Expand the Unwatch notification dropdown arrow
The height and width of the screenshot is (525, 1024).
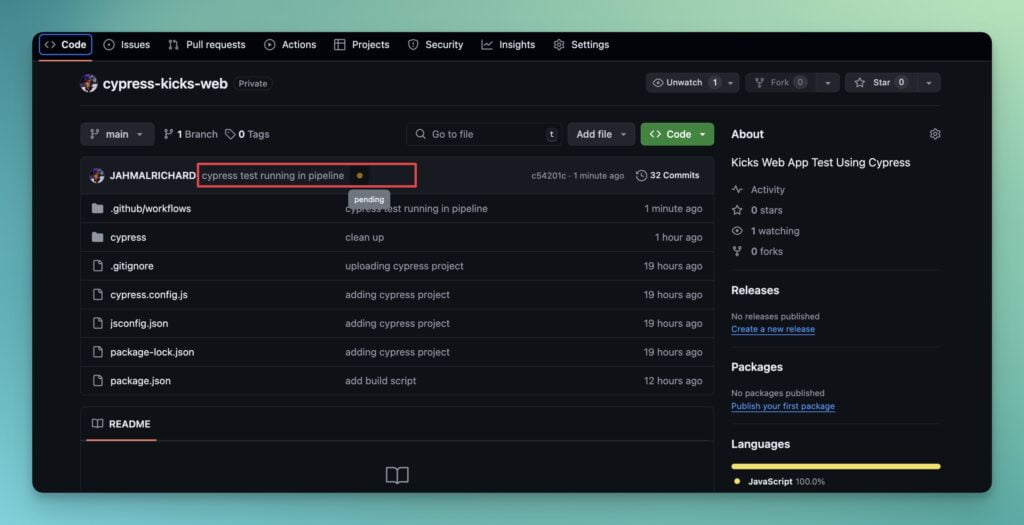(730, 82)
